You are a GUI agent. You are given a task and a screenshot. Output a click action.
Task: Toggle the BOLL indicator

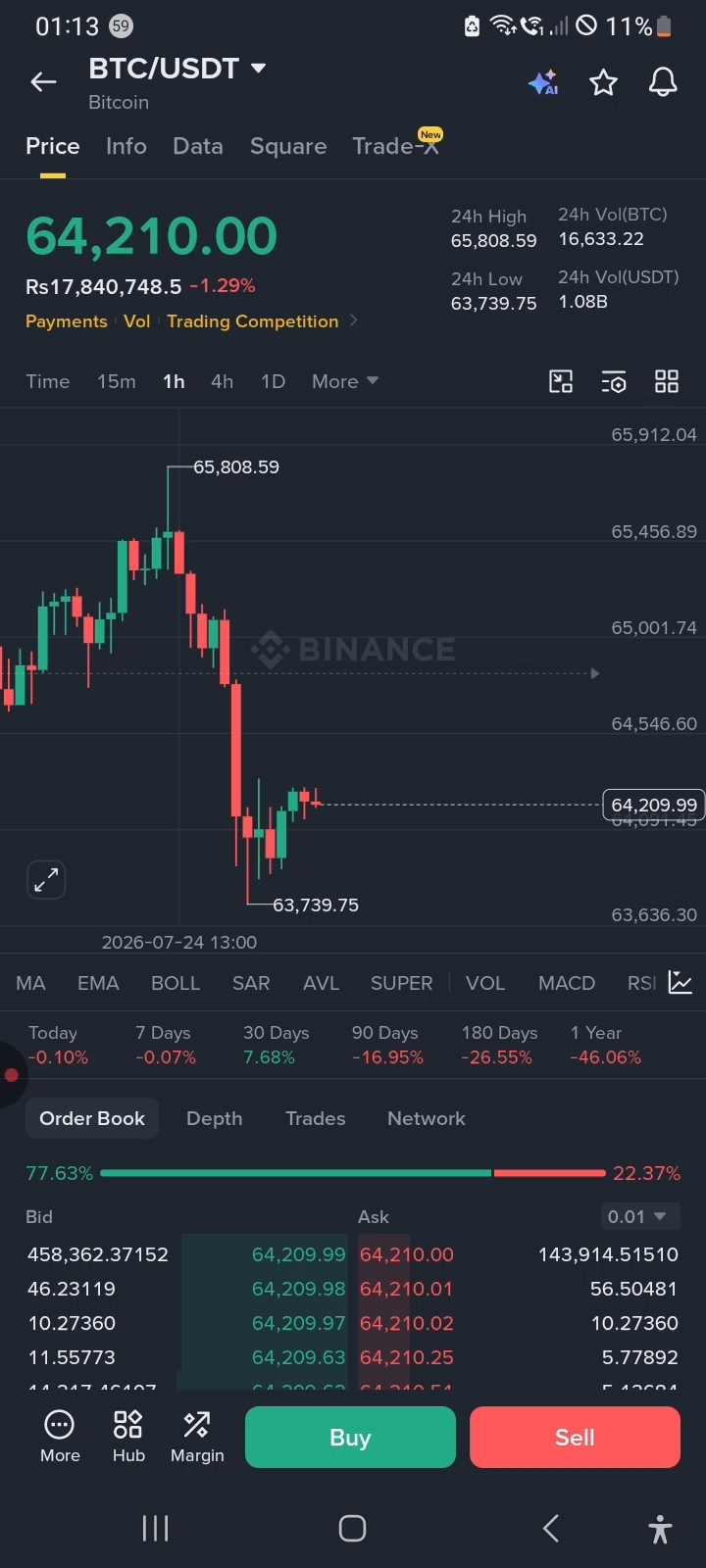176,983
